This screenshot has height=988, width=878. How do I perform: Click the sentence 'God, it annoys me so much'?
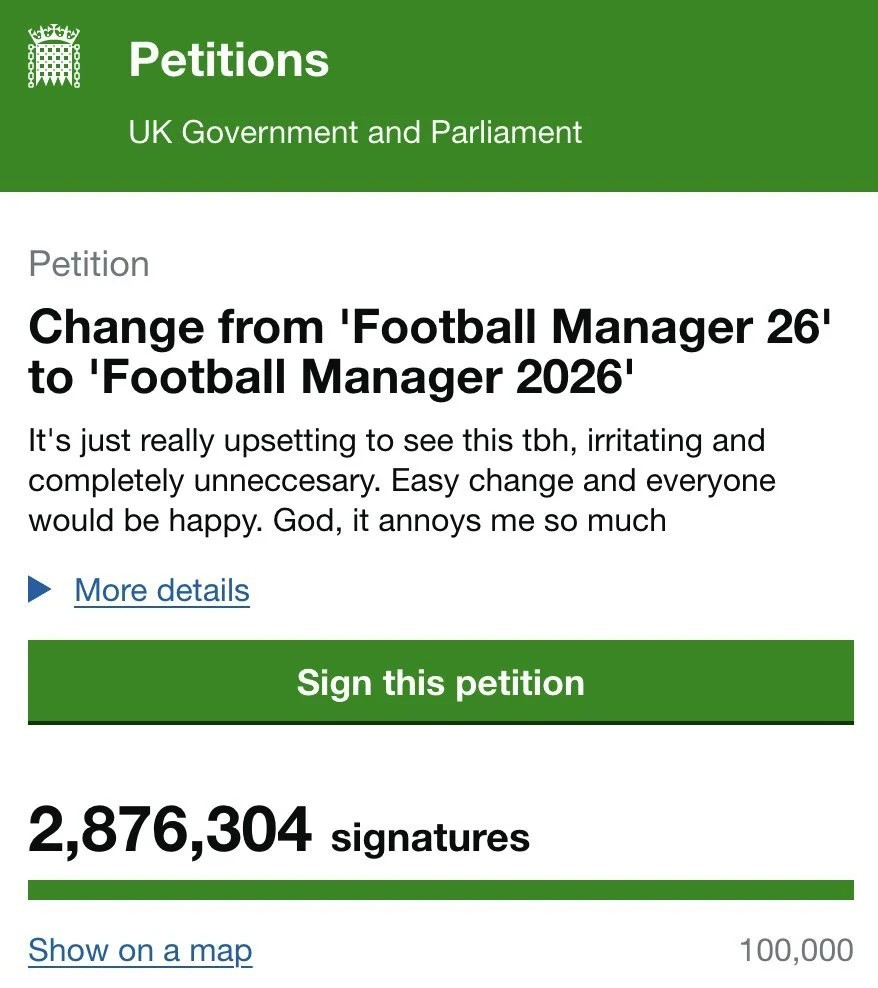509,520
